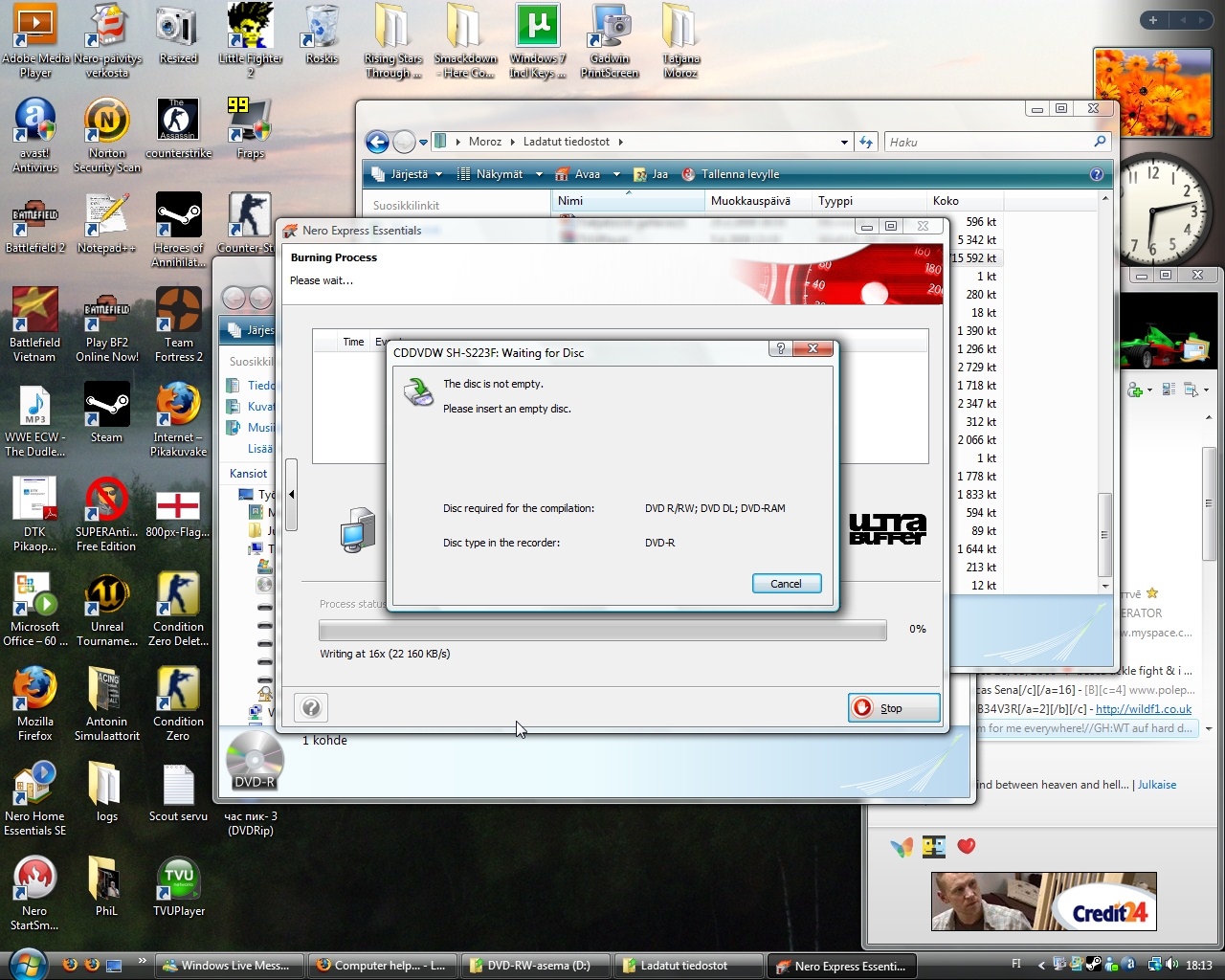Open the system tray volume icon
Screen dimensions: 1225x980
[x=1172, y=965]
